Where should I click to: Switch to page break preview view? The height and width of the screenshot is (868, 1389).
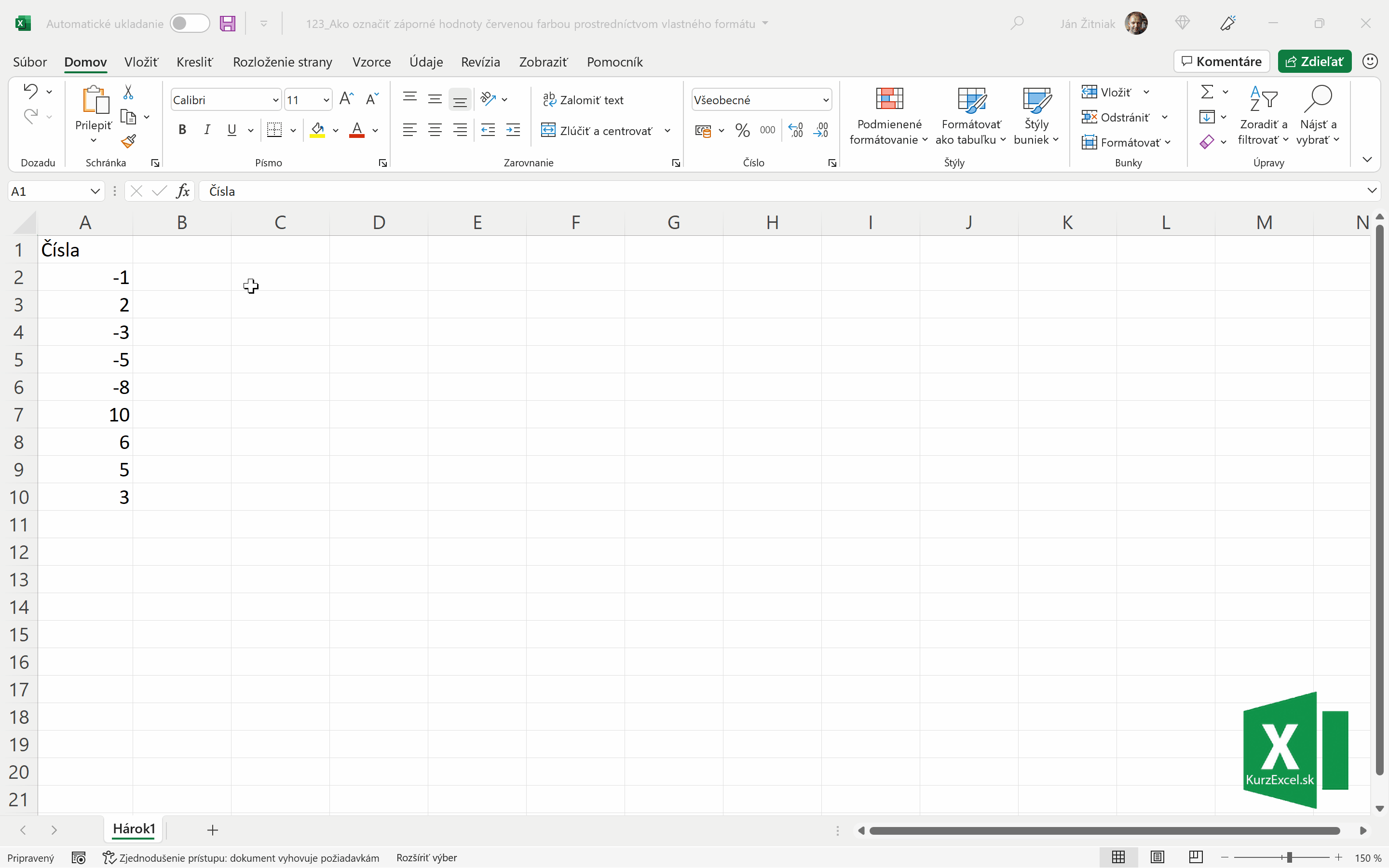click(x=1196, y=857)
